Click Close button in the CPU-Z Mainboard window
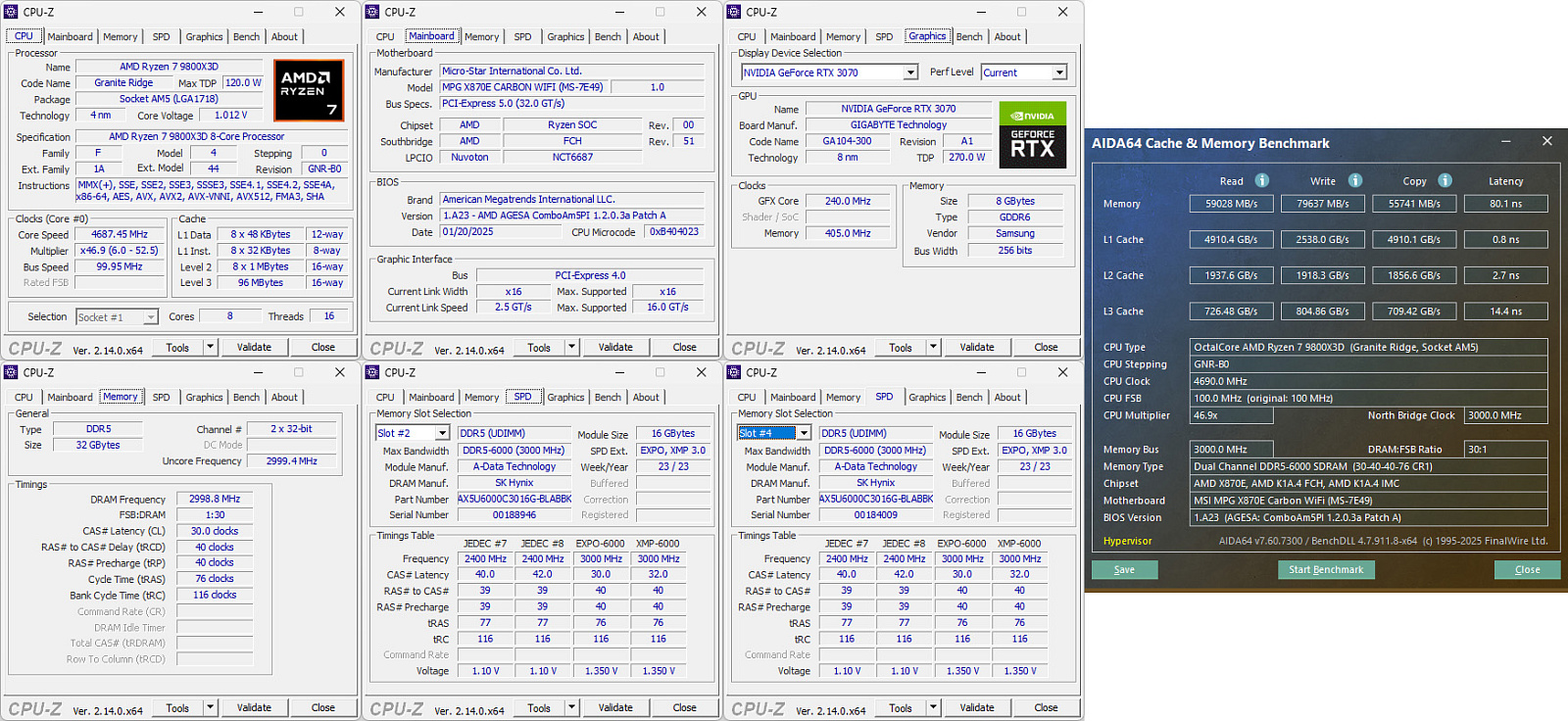 (684, 347)
